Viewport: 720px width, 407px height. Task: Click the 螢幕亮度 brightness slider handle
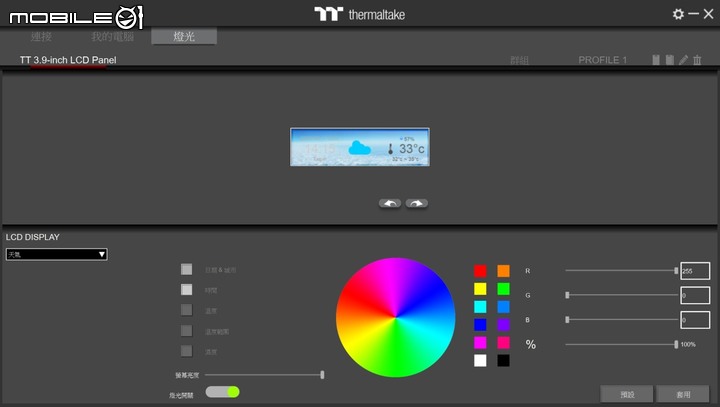pyautogui.click(x=322, y=375)
